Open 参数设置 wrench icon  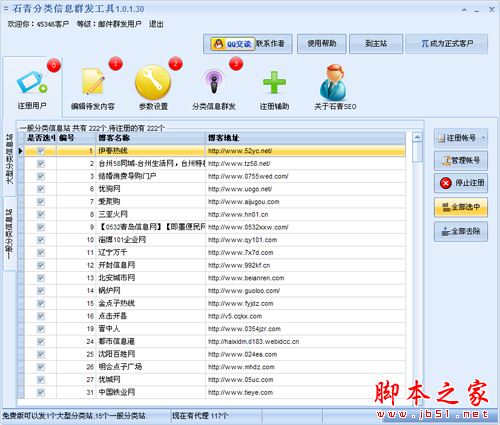pyautogui.click(x=153, y=82)
